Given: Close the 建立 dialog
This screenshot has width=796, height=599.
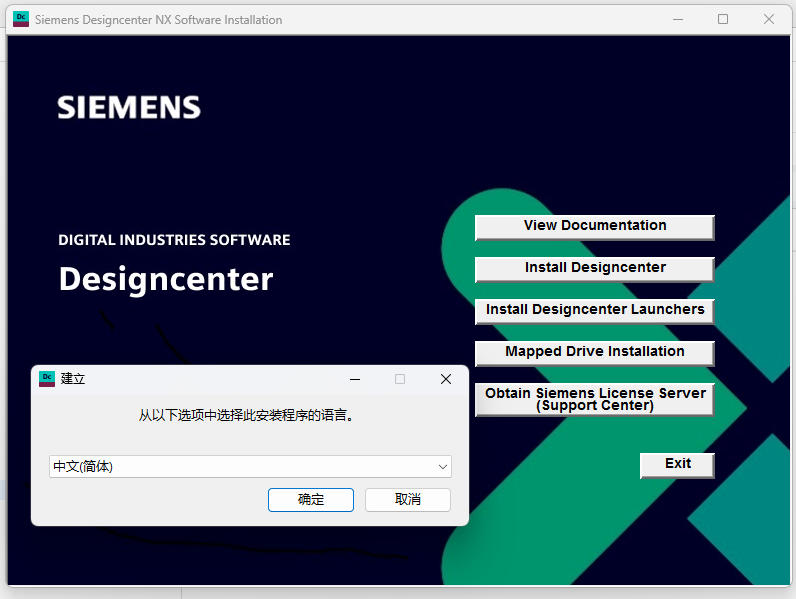Looking at the screenshot, I should point(446,379).
